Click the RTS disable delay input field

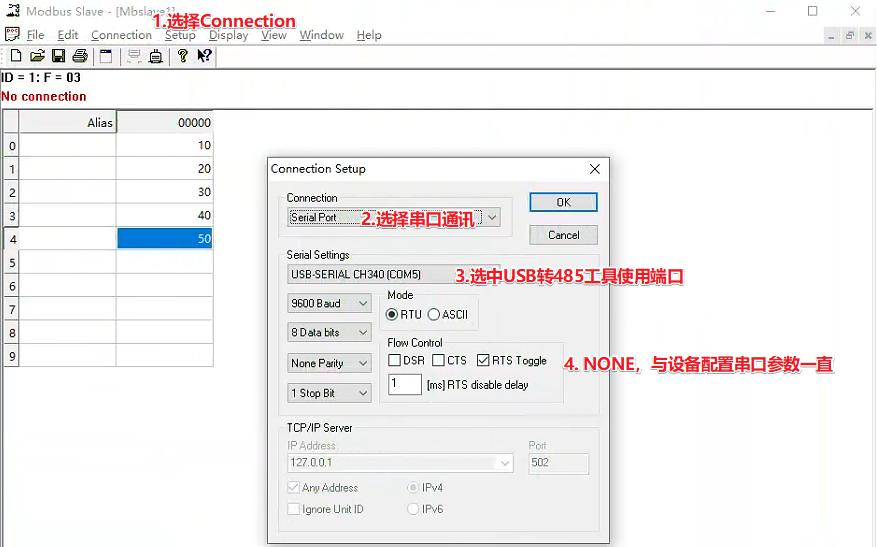(404, 384)
